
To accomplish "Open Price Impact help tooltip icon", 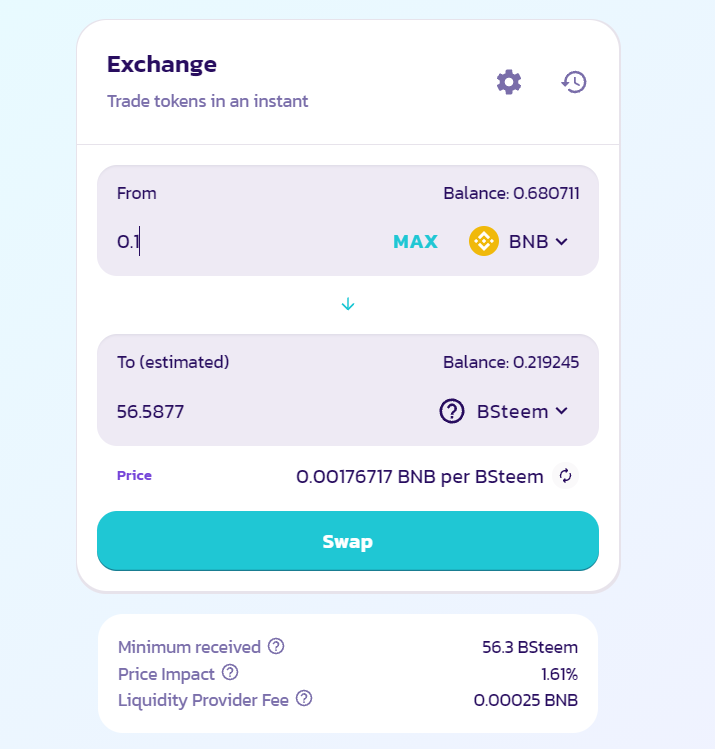I will click(x=230, y=673).
